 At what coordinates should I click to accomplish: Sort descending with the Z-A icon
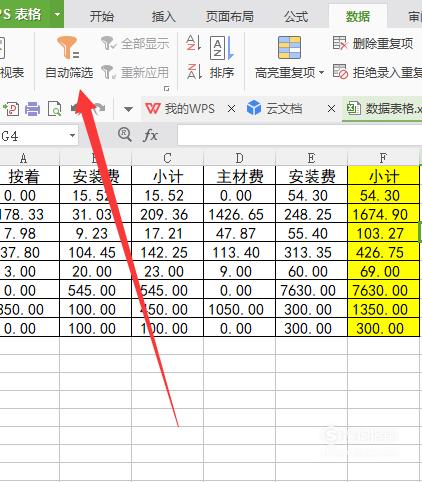[x=193, y=71]
